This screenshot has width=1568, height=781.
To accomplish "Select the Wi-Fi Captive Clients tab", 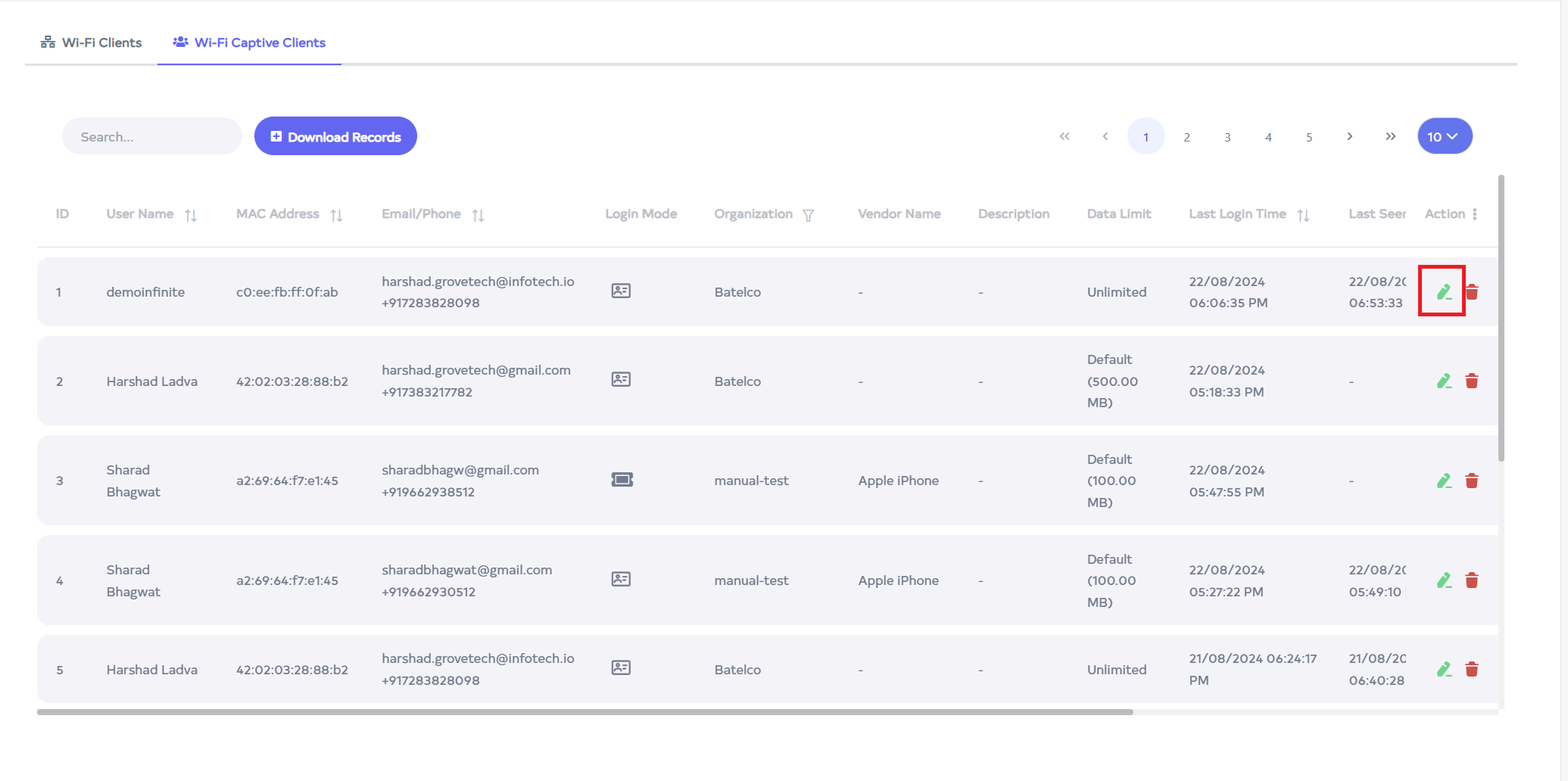I will (x=249, y=42).
